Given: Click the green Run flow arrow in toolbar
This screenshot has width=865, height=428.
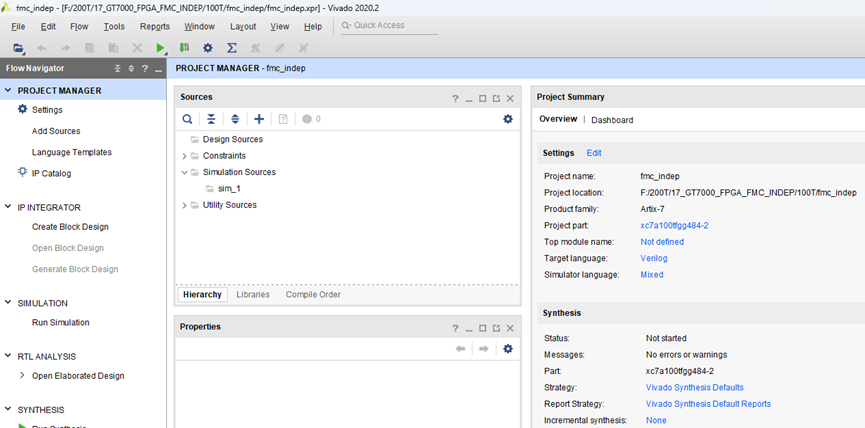Looking at the screenshot, I should (160, 48).
